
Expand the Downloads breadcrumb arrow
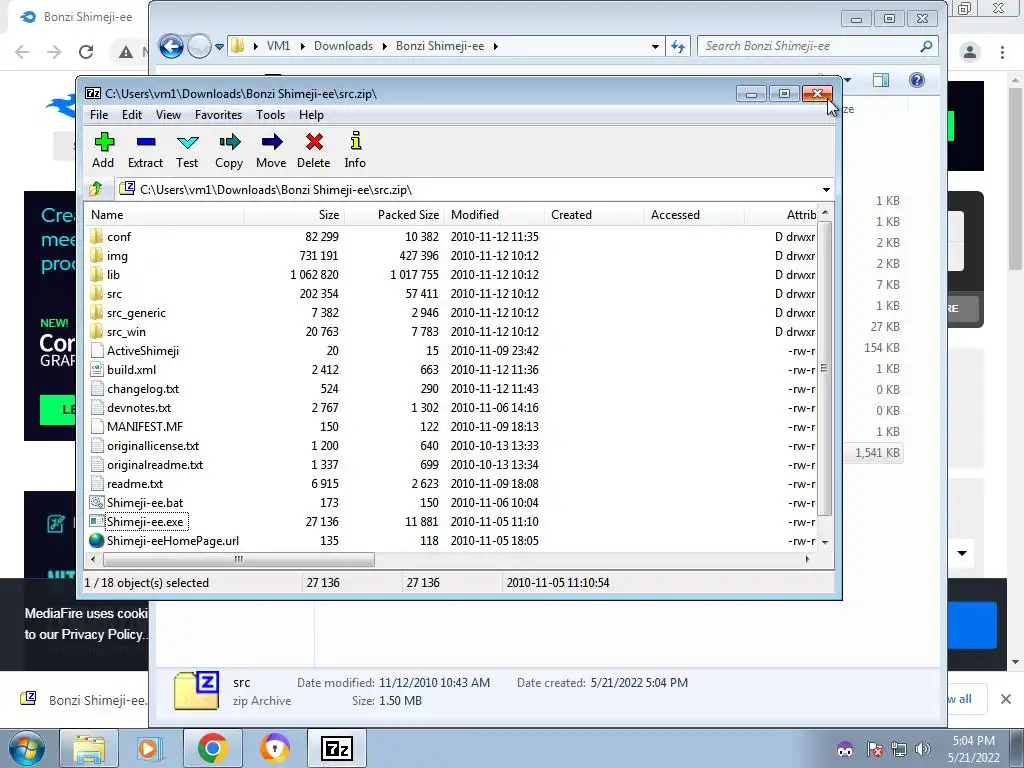click(385, 46)
